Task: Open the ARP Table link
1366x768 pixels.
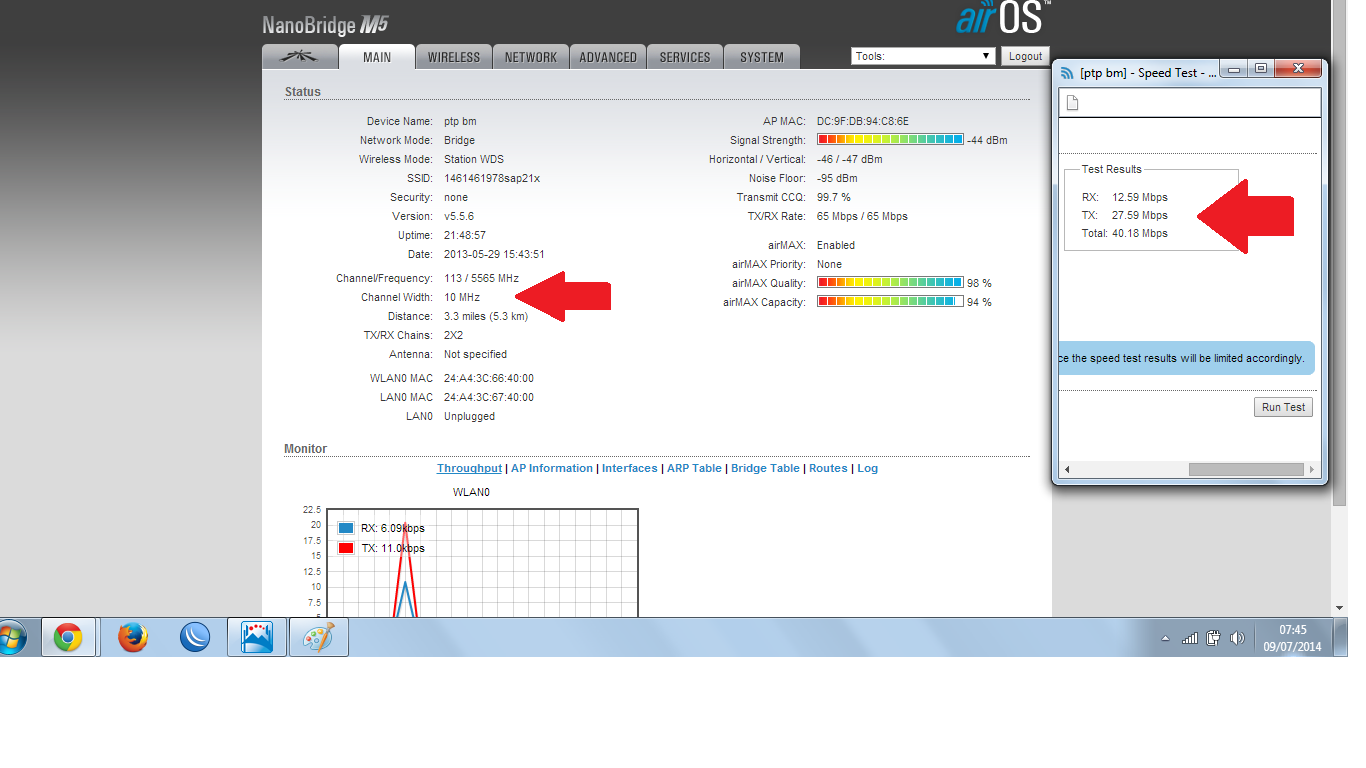Action: tap(694, 468)
